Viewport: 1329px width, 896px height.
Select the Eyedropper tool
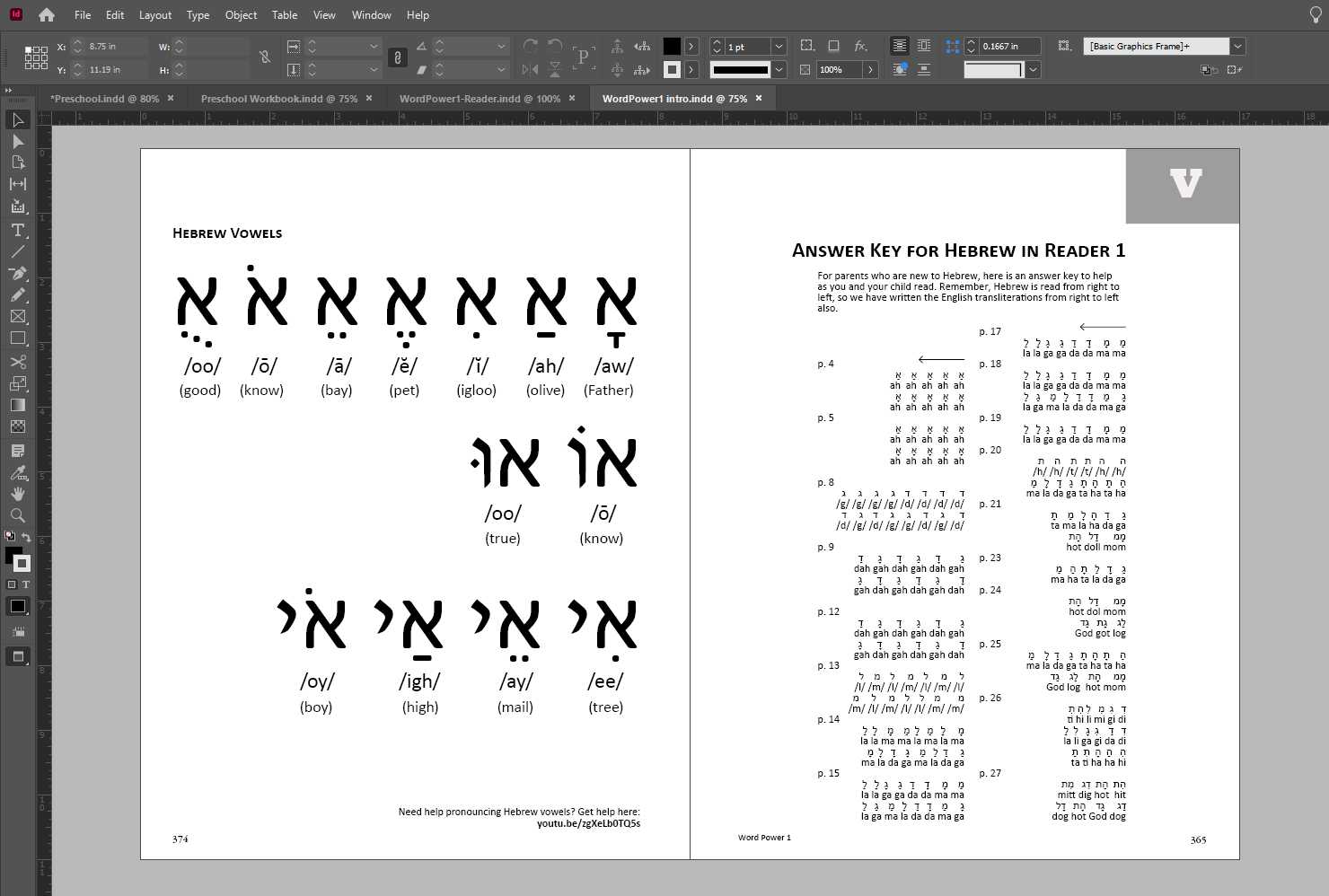(18, 472)
